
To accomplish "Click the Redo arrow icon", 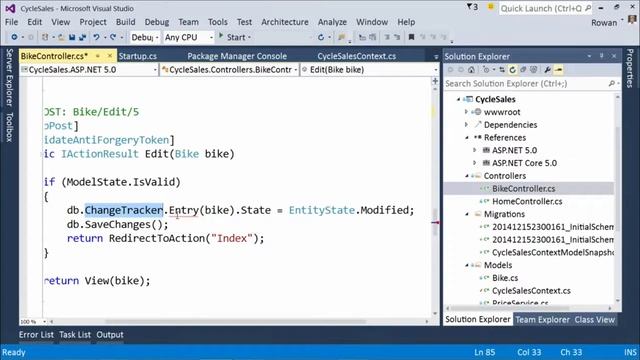I will pos(113,37).
